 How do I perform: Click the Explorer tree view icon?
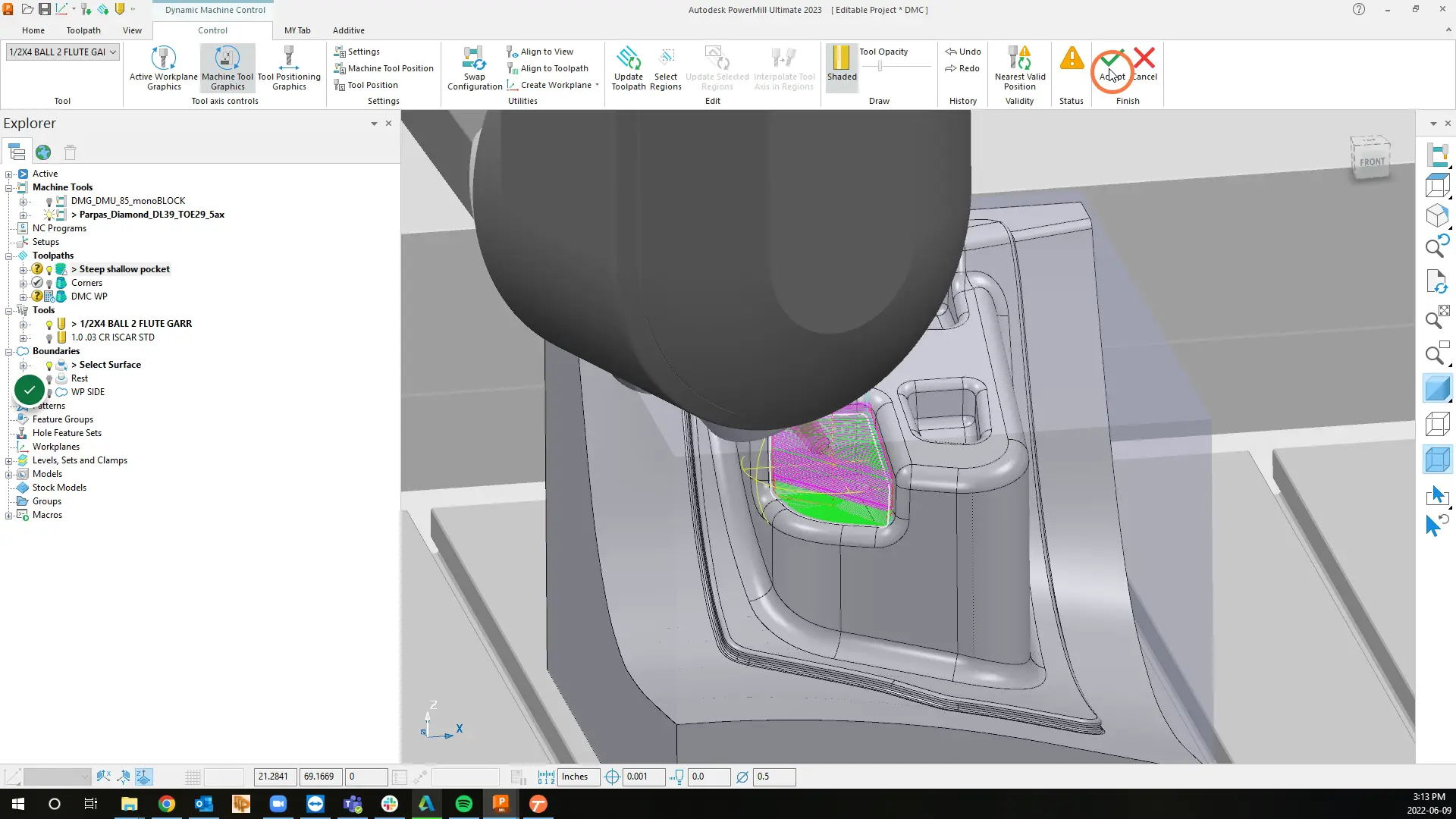[17, 152]
